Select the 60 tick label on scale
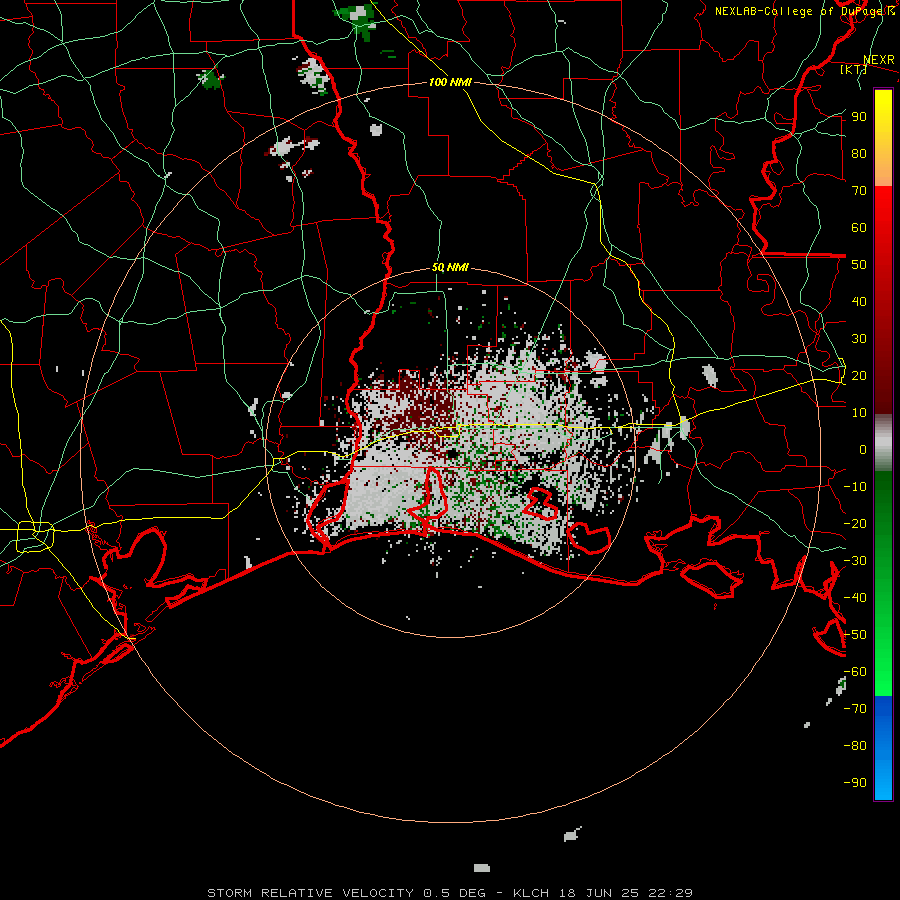This screenshot has width=900, height=900. [859, 228]
